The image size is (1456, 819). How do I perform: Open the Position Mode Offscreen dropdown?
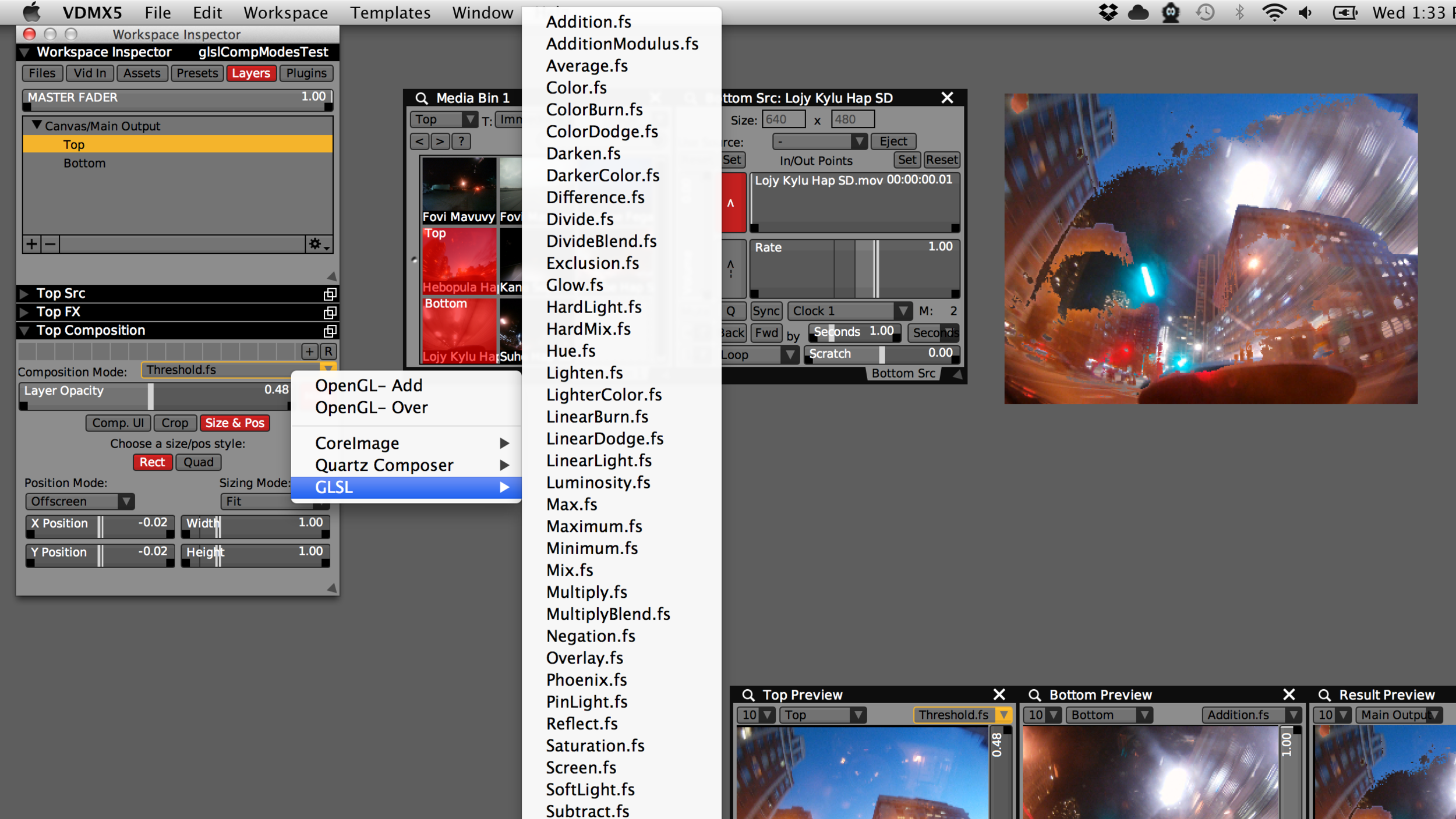tap(80, 501)
